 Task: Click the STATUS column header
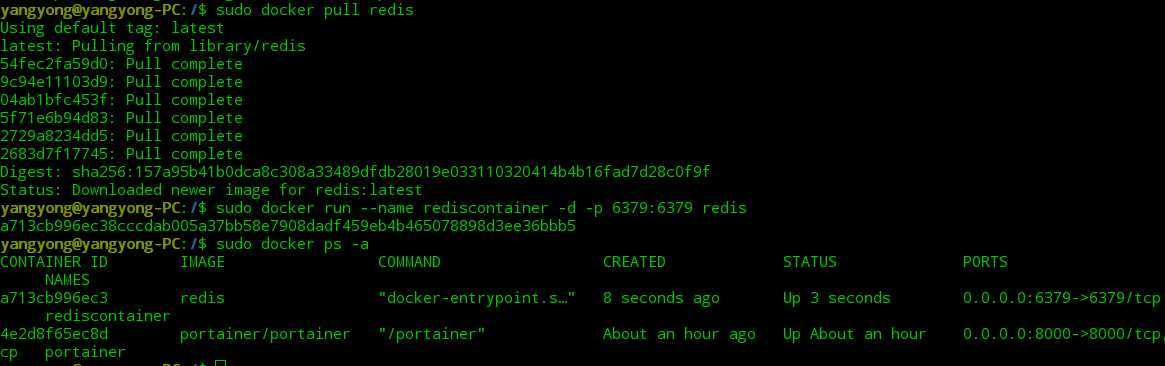810,262
